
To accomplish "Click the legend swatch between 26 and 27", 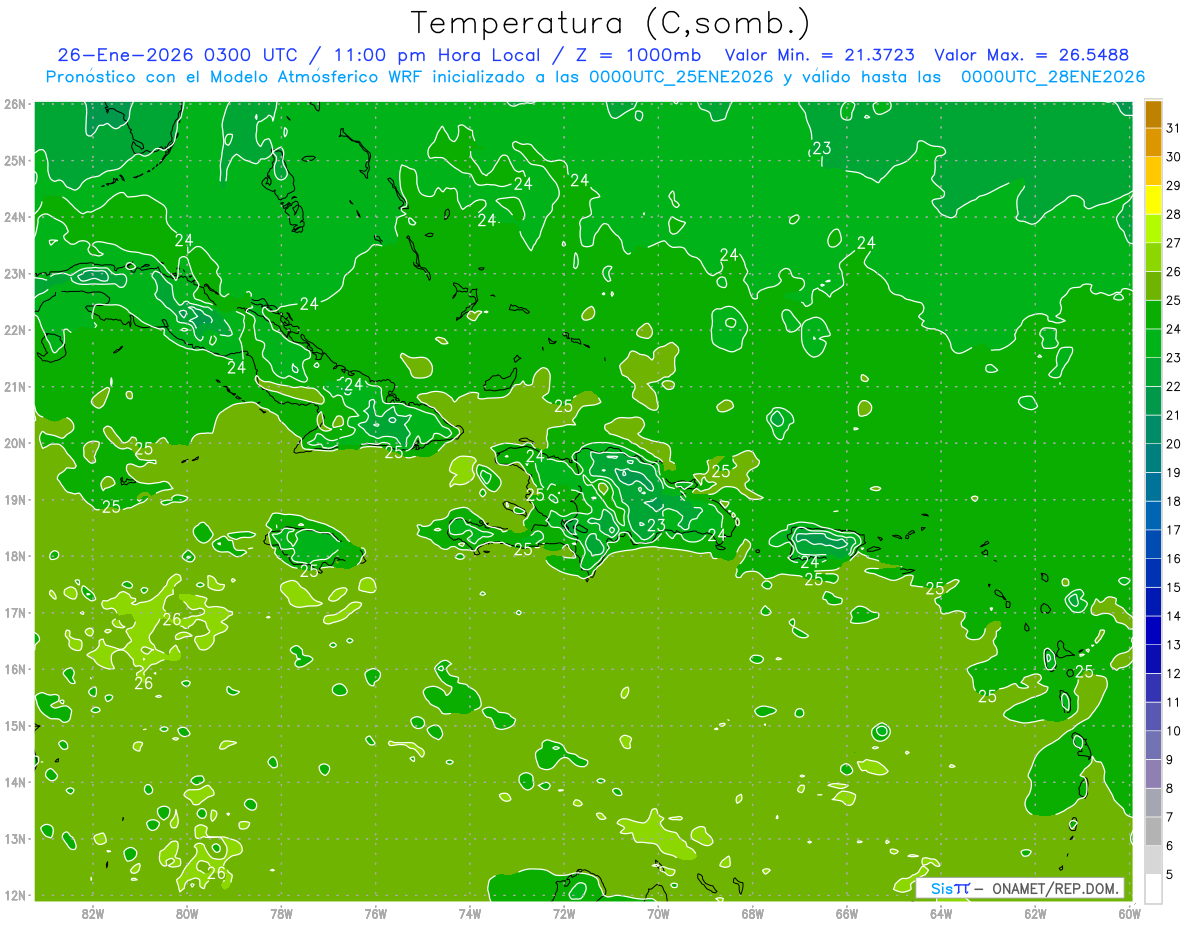I will pyautogui.click(x=1153, y=257).
